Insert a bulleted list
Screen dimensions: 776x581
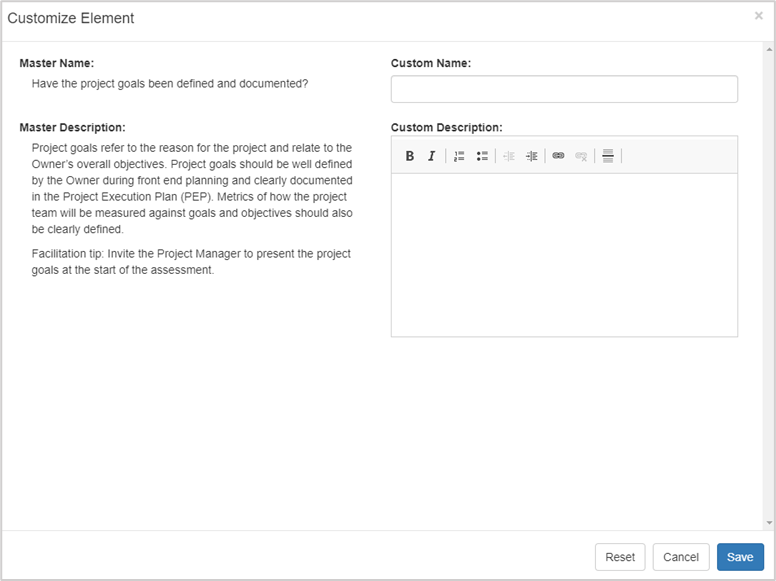[482, 156]
